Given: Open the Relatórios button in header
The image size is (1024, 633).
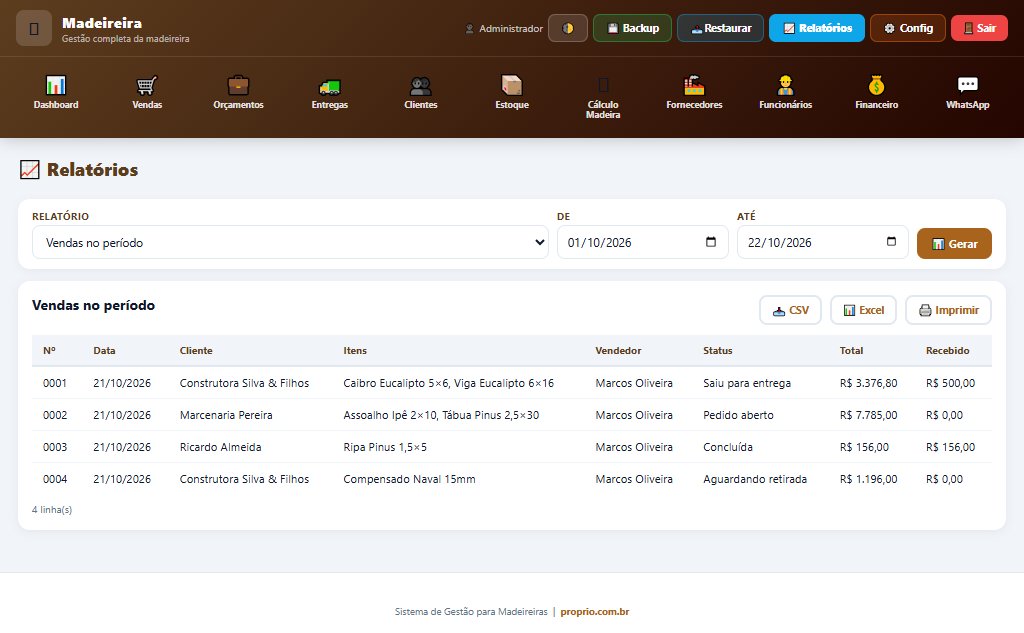Looking at the screenshot, I should pos(817,28).
